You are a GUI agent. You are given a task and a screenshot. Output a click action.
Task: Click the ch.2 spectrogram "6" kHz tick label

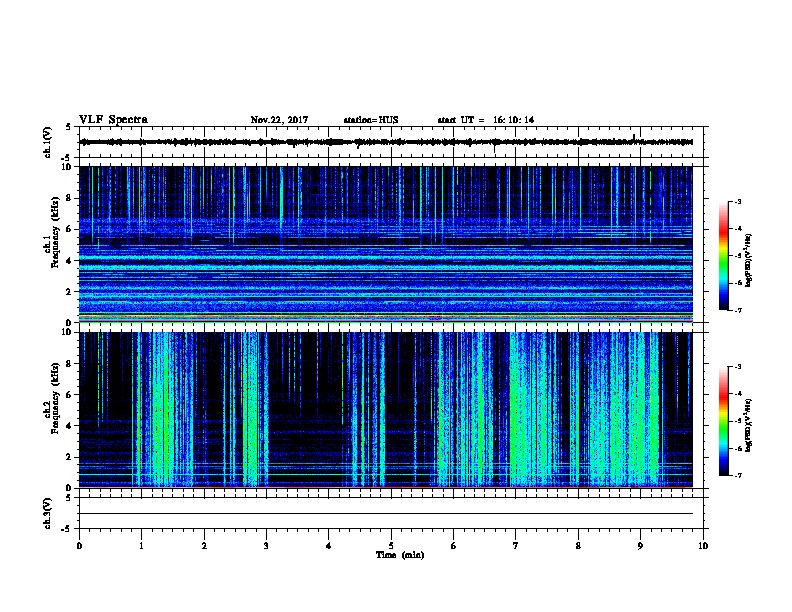pos(69,395)
